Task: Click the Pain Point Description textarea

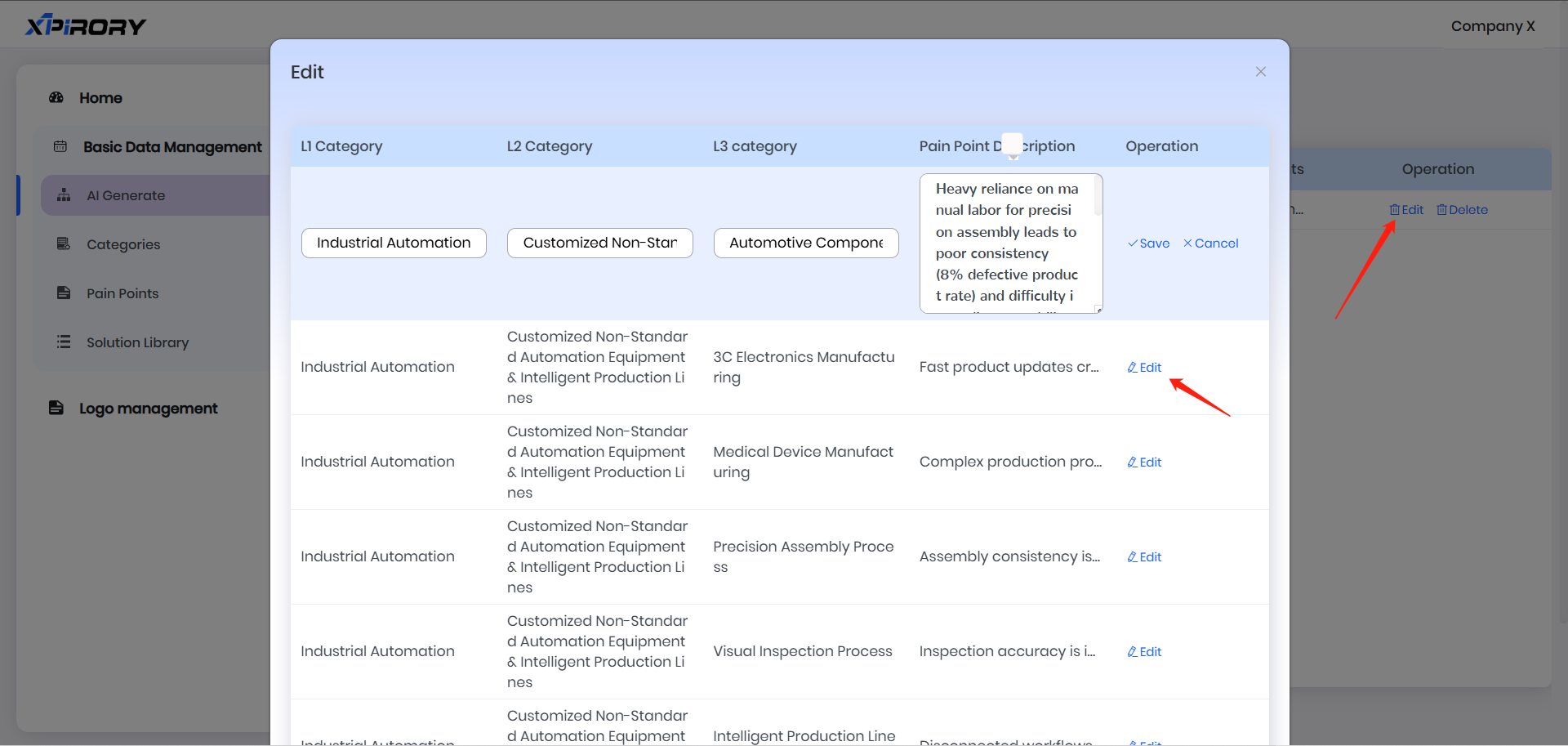Action: [x=1009, y=243]
